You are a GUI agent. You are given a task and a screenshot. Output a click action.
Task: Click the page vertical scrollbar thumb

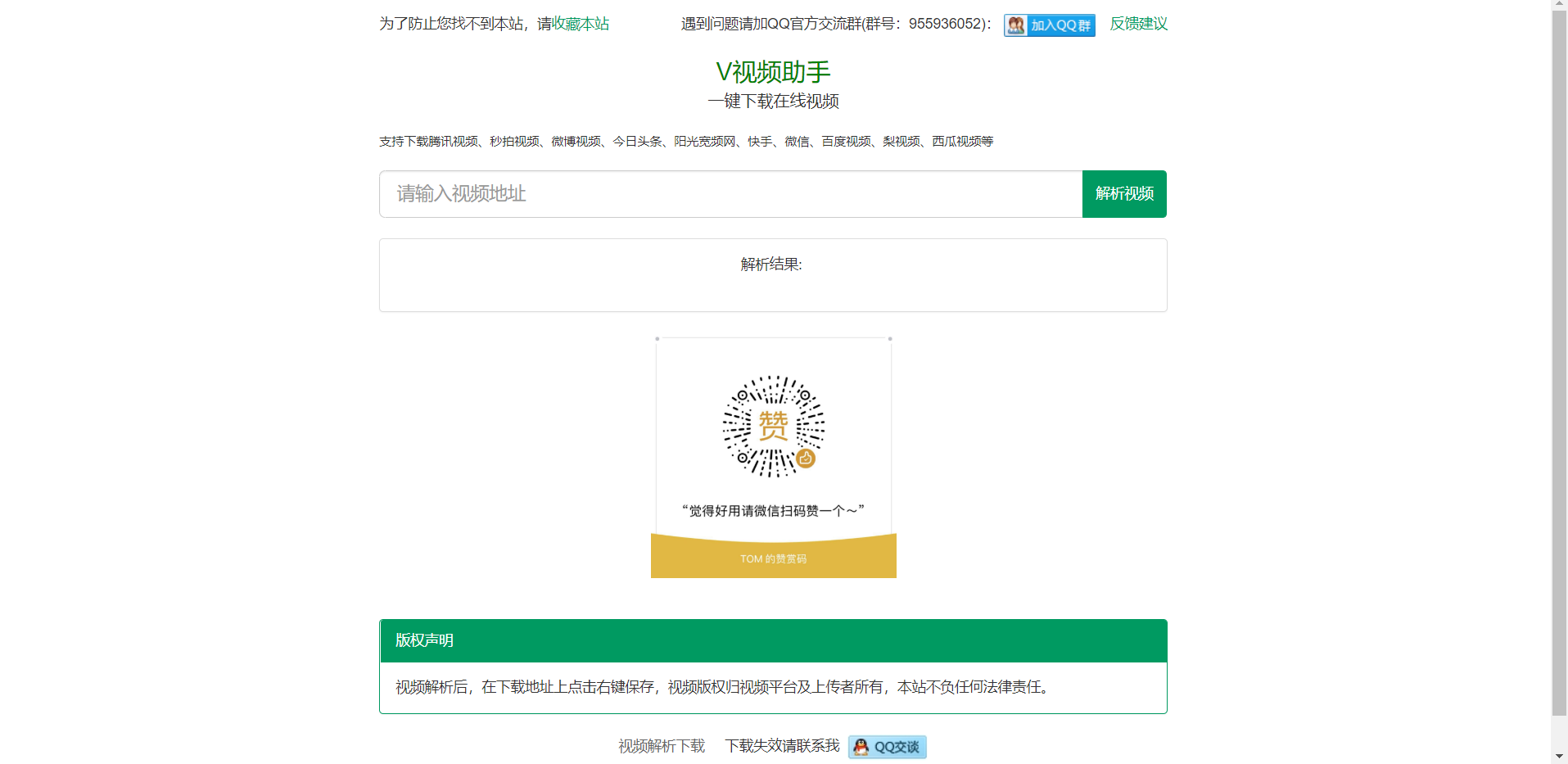[1559, 363]
